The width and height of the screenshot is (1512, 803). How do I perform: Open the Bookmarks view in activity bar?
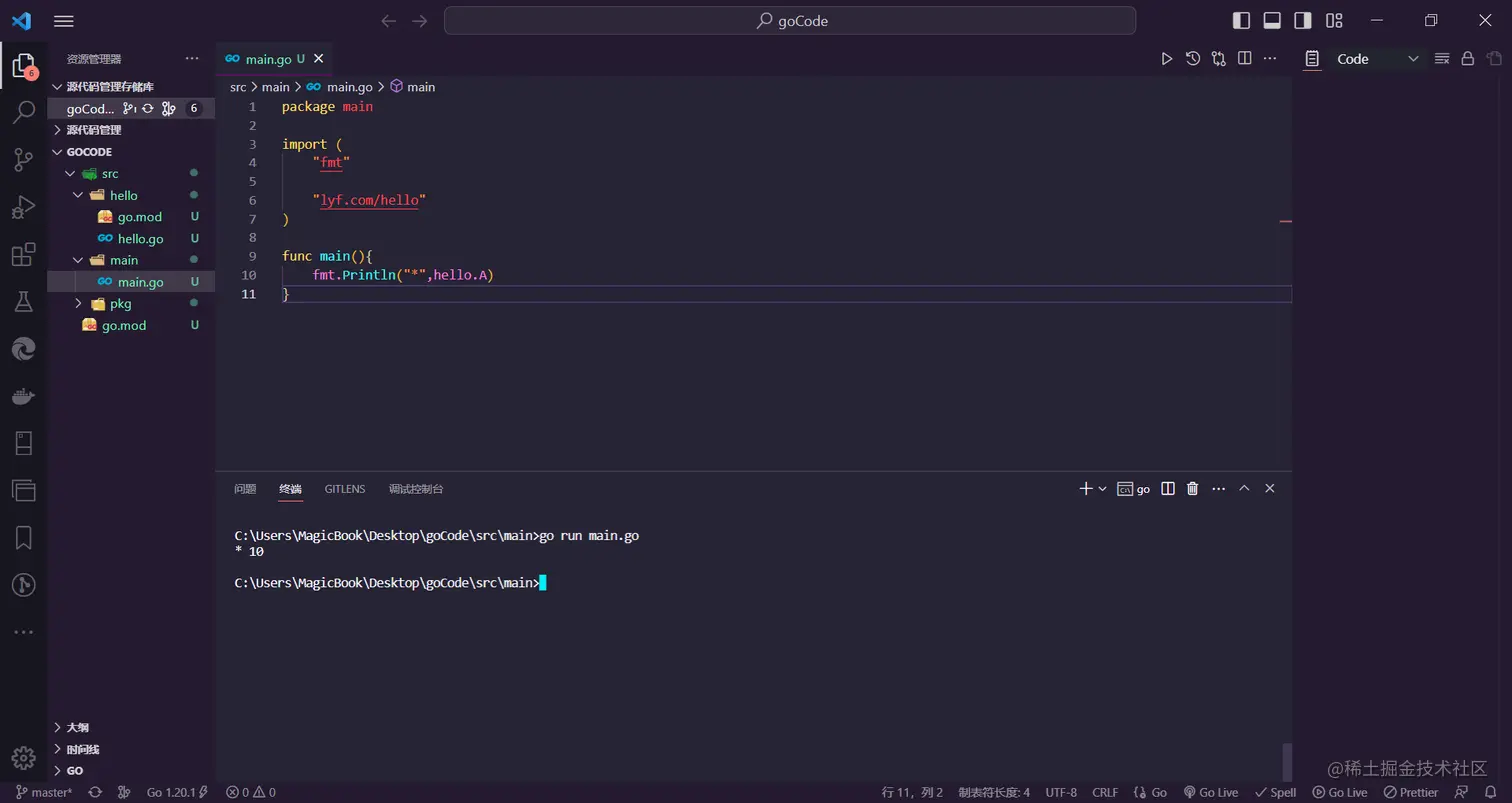click(23, 538)
